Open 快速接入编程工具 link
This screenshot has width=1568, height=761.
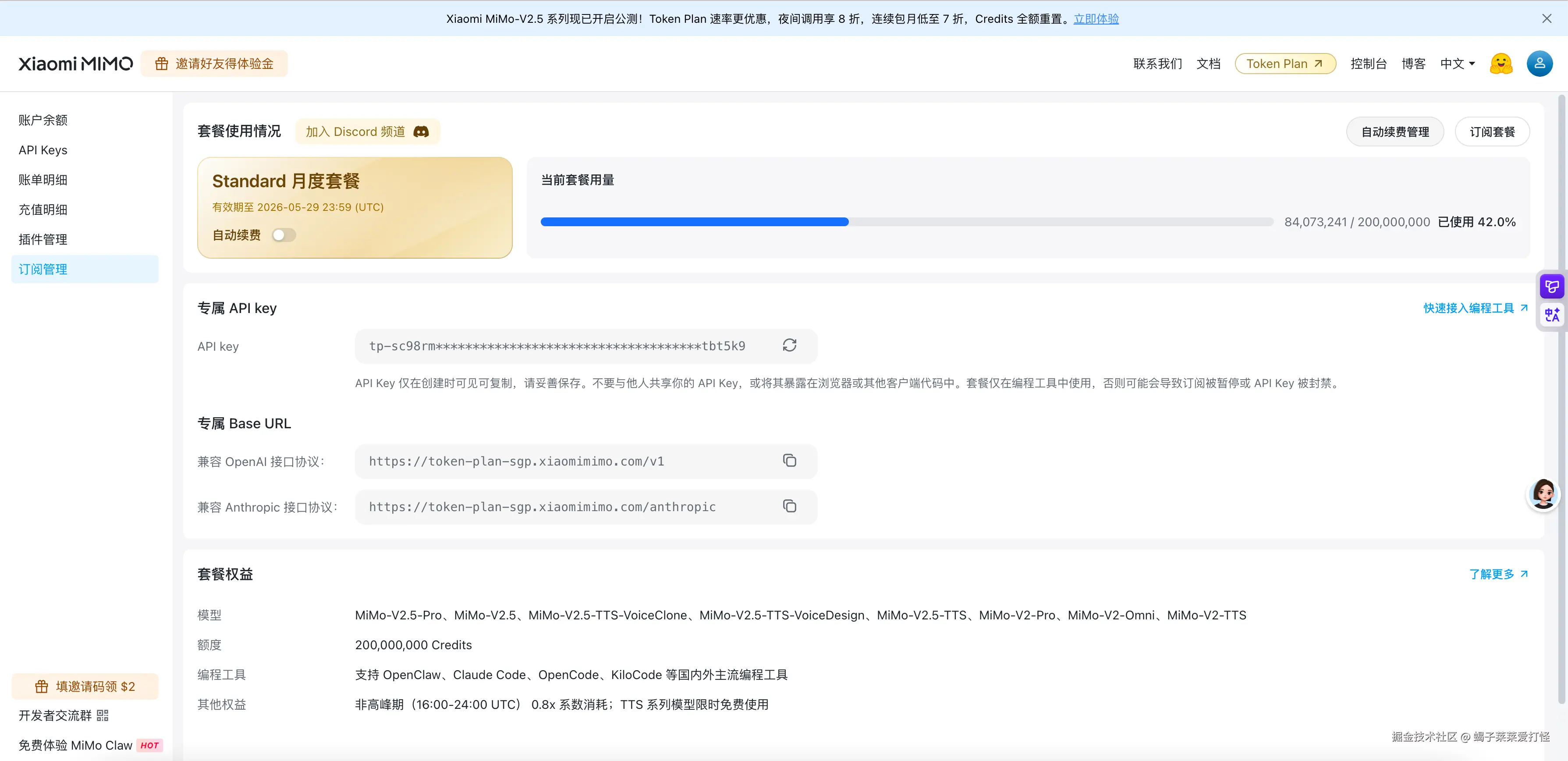click(x=1476, y=308)
